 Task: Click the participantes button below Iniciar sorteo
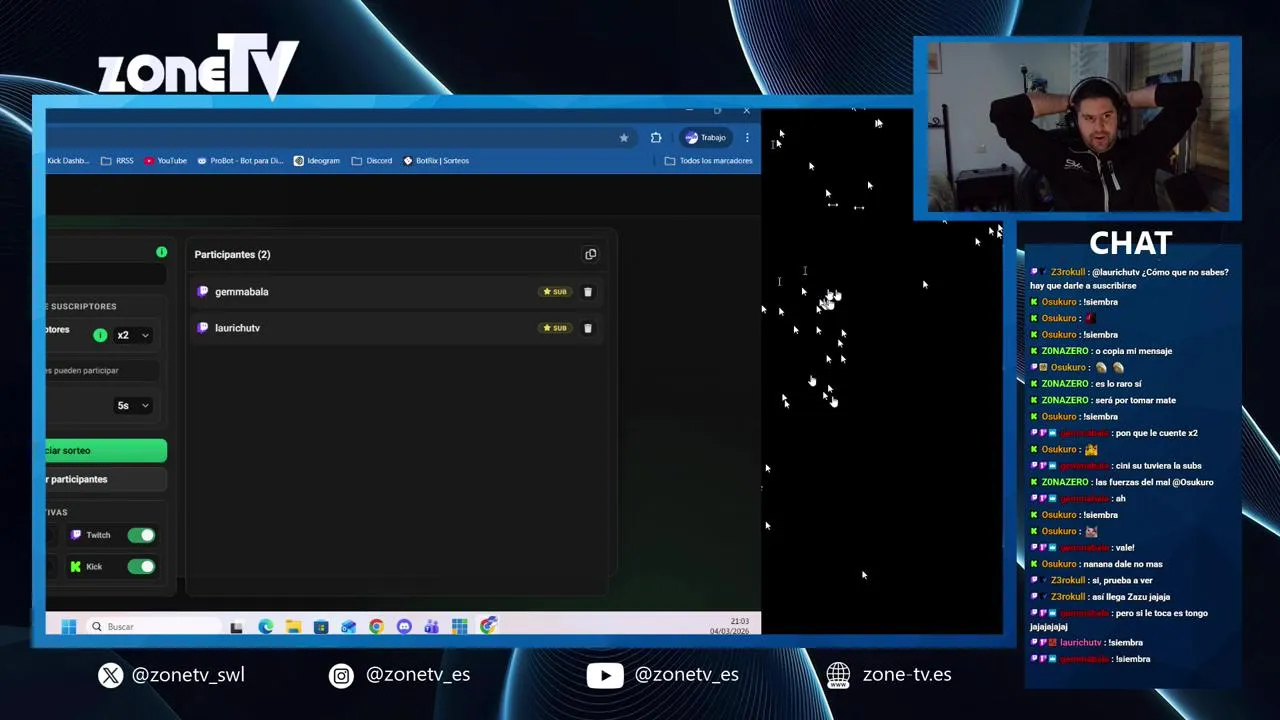(x=106, y=479)
